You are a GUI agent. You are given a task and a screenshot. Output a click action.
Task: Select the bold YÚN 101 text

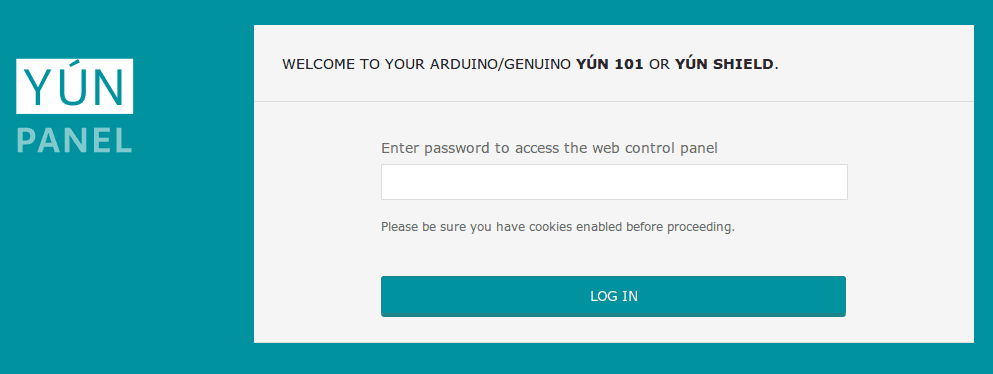click(609, 65)
